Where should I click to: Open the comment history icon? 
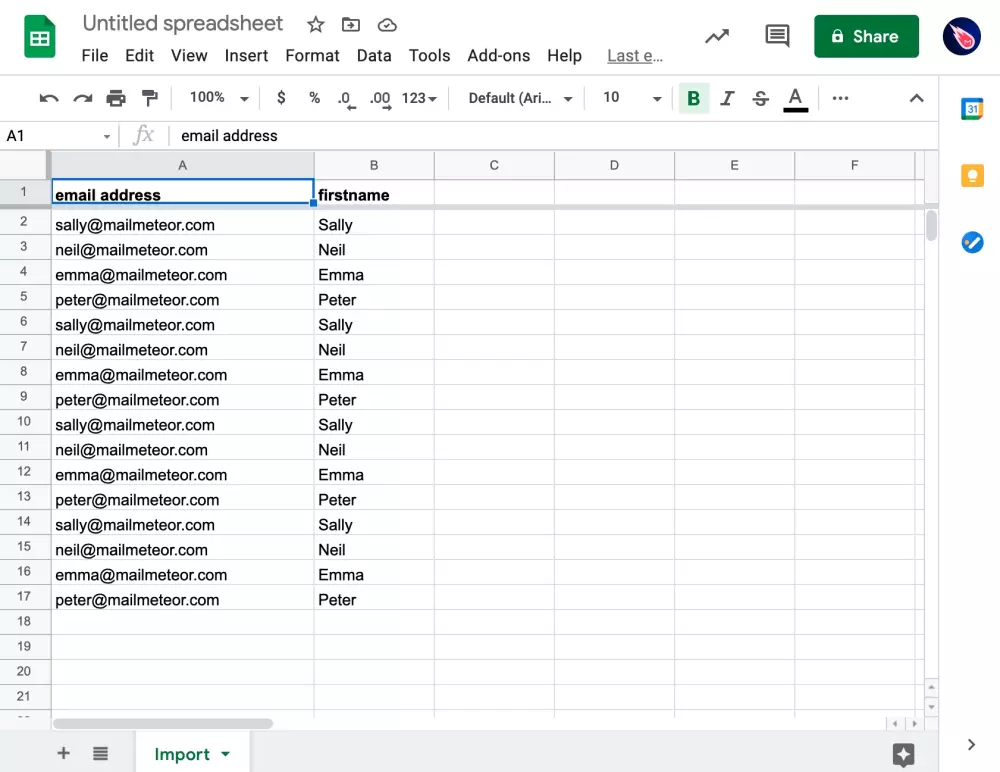point(777,37)
